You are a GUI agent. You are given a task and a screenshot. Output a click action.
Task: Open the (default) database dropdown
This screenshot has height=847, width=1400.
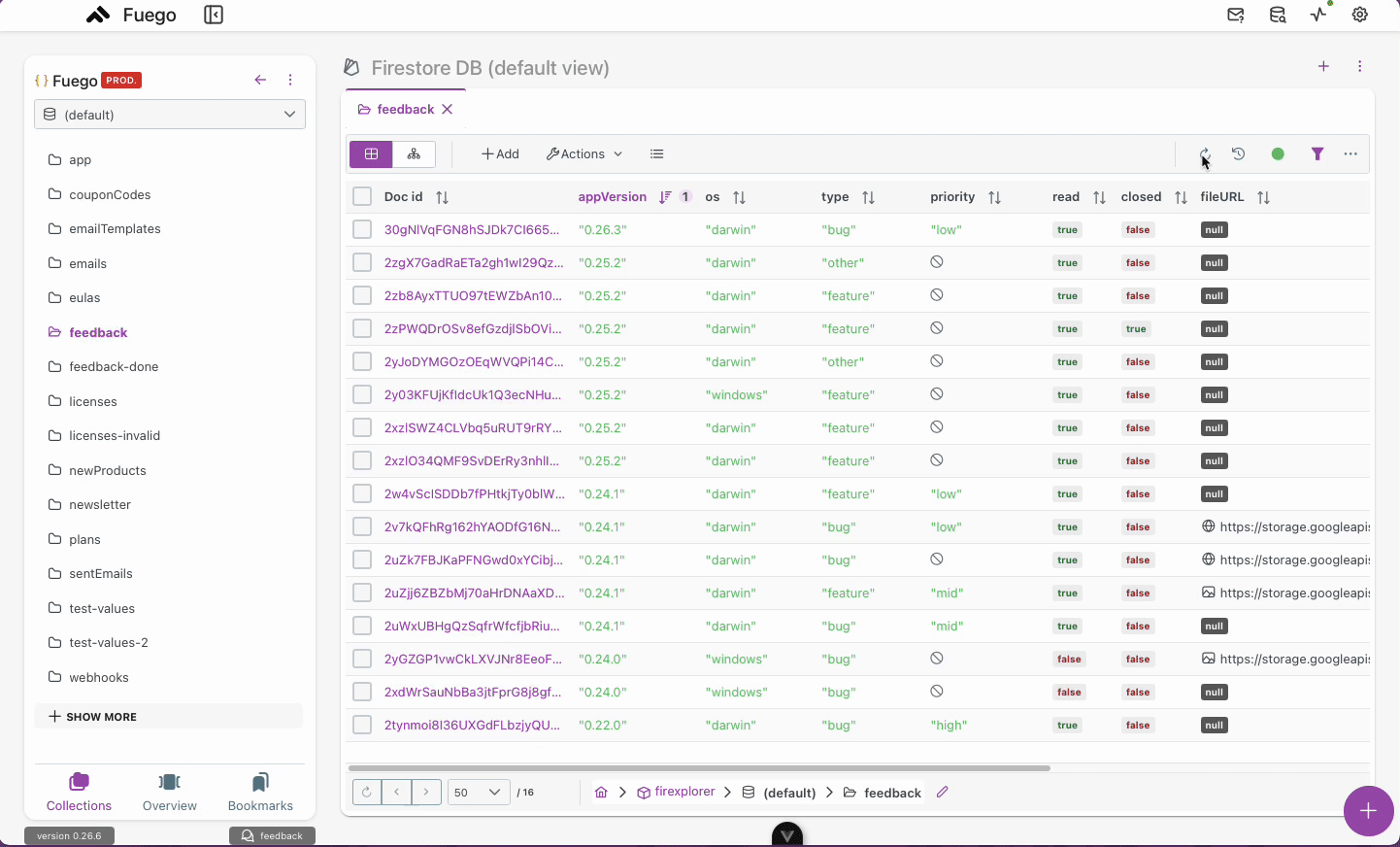(170, 114)
